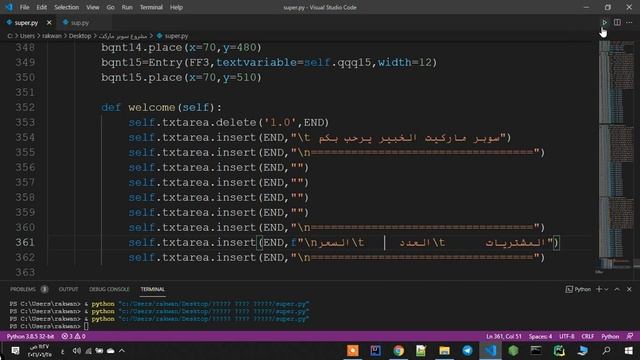The height and width of the screenshot is (360, 640).
Task: Click the txtarea.delete line 353
Action: [229, 122]
